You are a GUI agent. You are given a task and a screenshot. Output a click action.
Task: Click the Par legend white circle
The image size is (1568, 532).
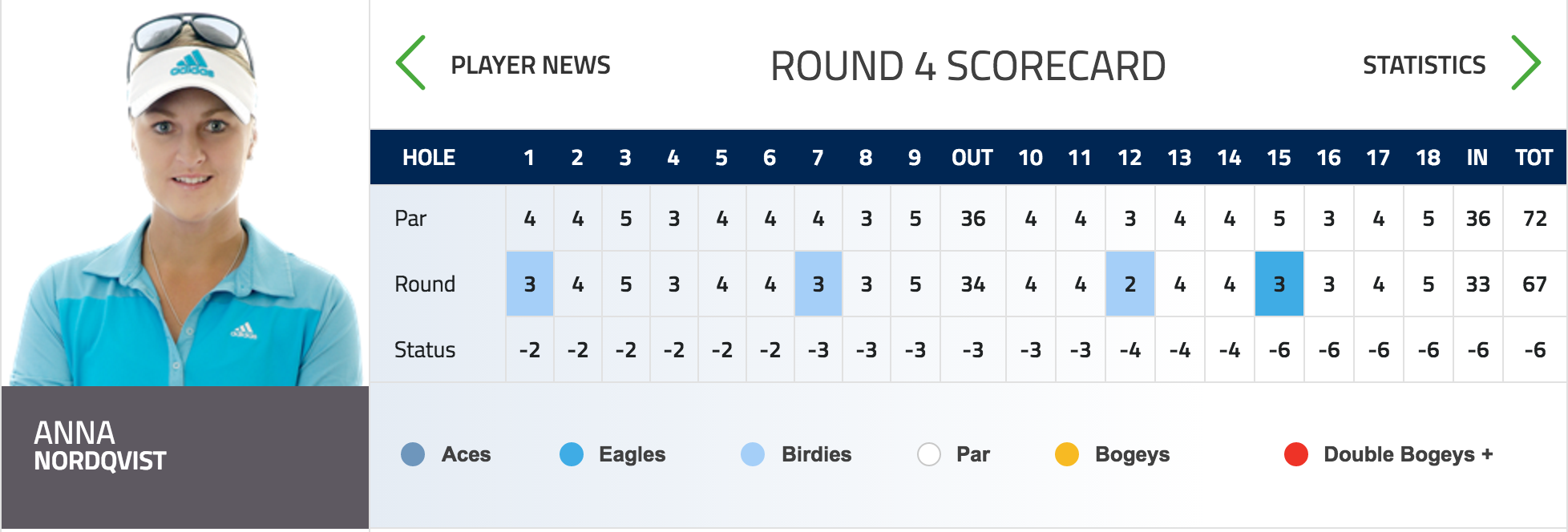(928, 454)
